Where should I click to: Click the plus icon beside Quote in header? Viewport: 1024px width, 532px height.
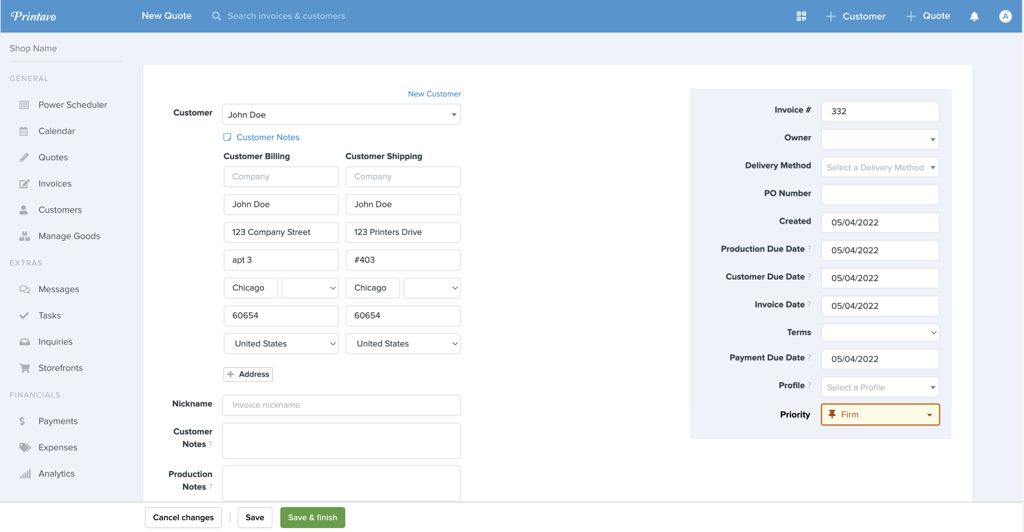[x=911, y=16]
